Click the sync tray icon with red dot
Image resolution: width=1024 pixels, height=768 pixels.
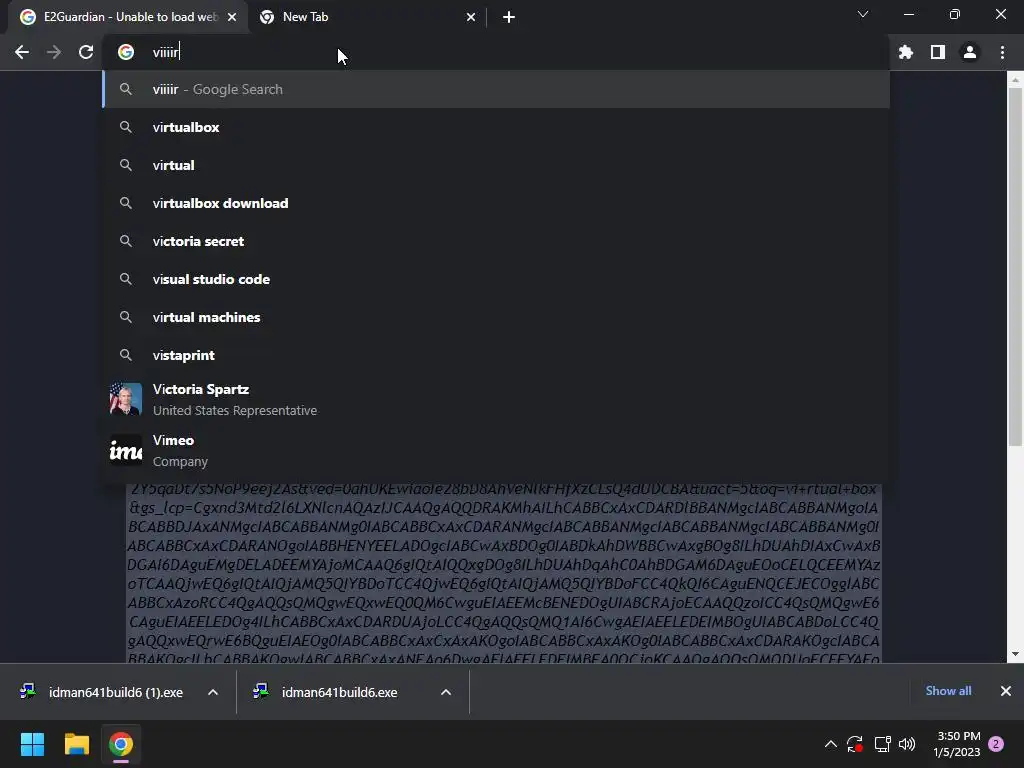point(855,744)
